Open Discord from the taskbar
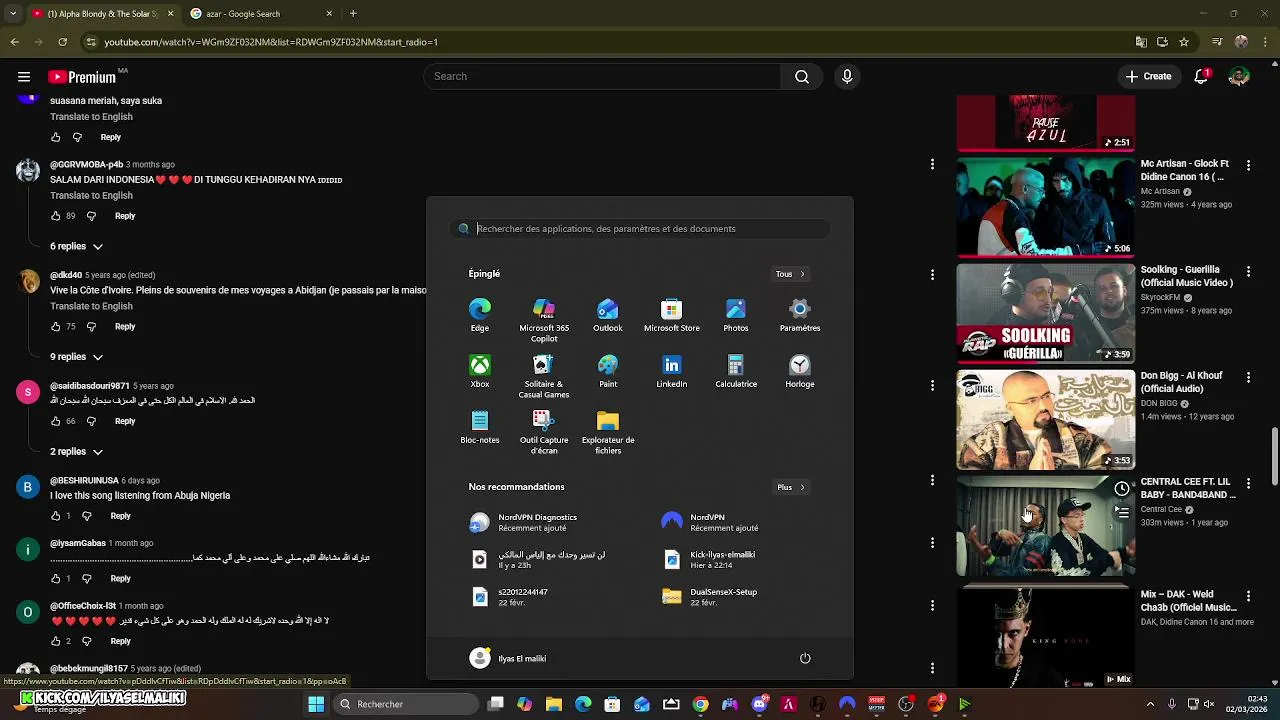The height and width of the screenshot is (720, 1280). pyautogui.click(x=759, y=704)
